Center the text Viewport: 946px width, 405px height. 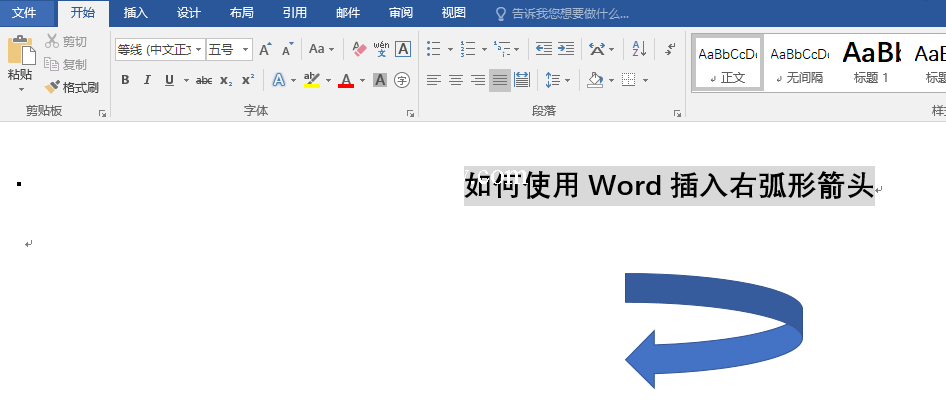coord(456,80)
